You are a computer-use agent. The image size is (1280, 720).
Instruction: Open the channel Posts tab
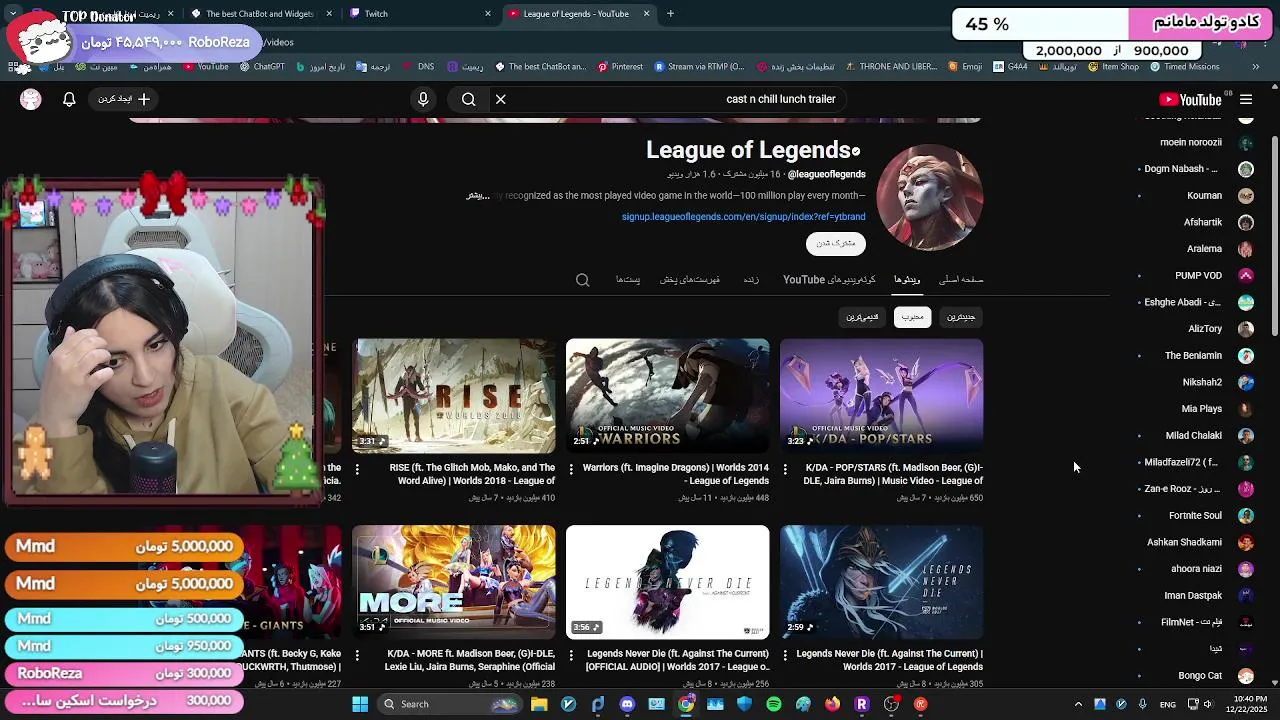coord(628,280)
